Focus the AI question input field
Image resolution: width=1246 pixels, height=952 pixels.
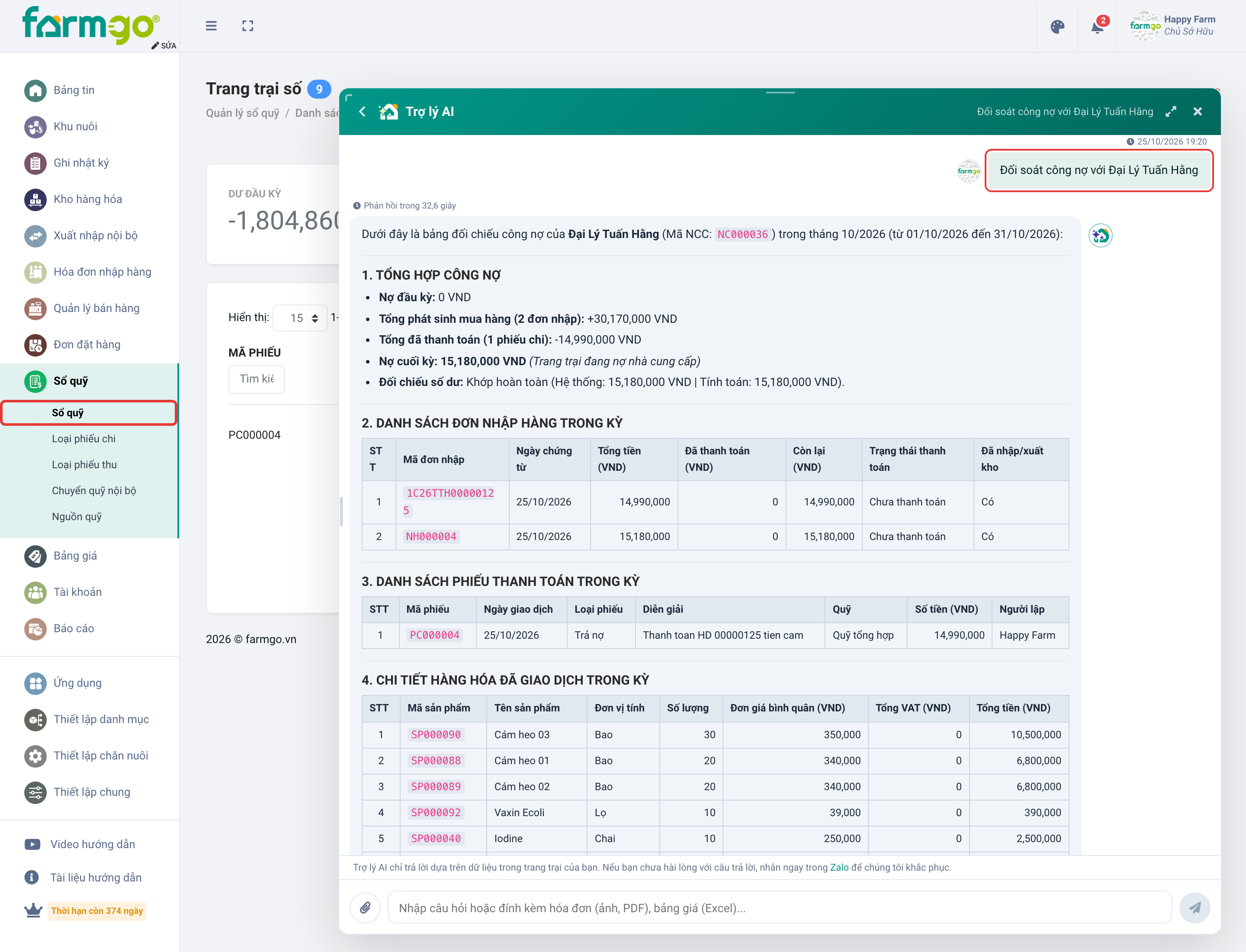(x=779, y=907)
